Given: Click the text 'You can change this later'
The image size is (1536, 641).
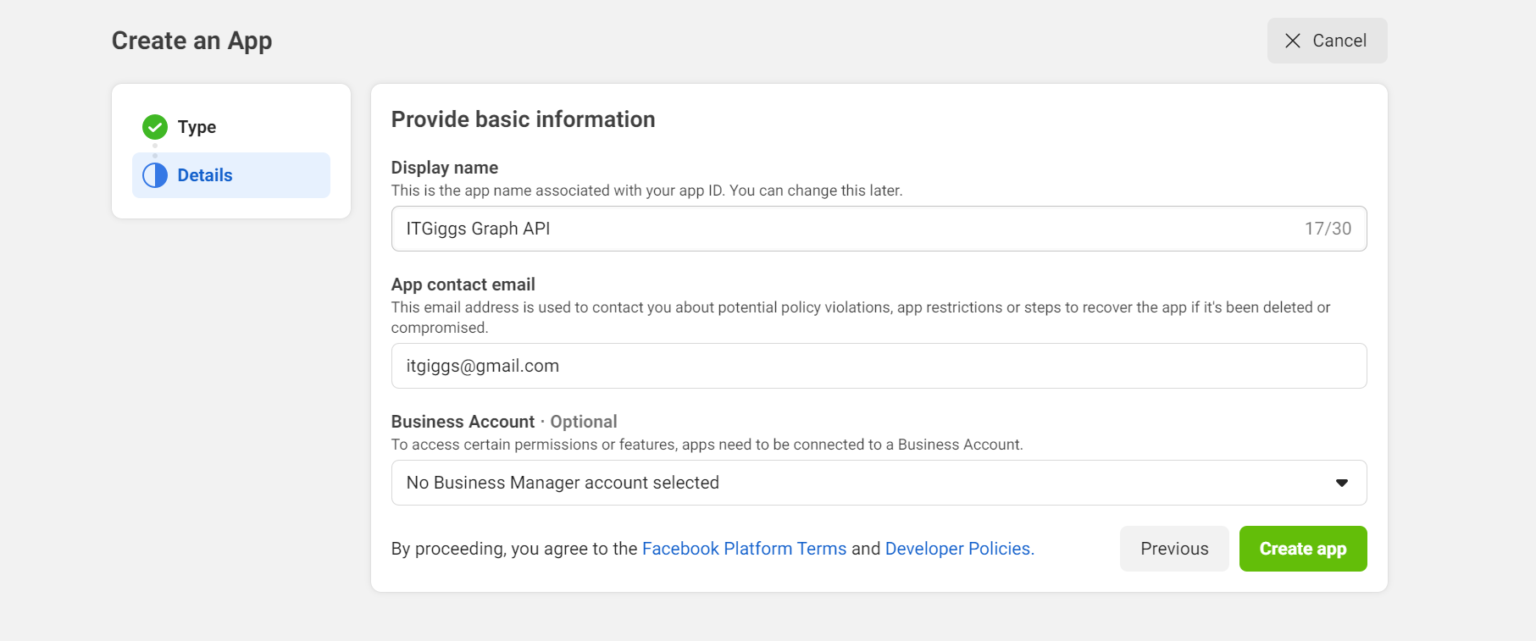Looking at the screenshot, I should [x=816, y=190].
